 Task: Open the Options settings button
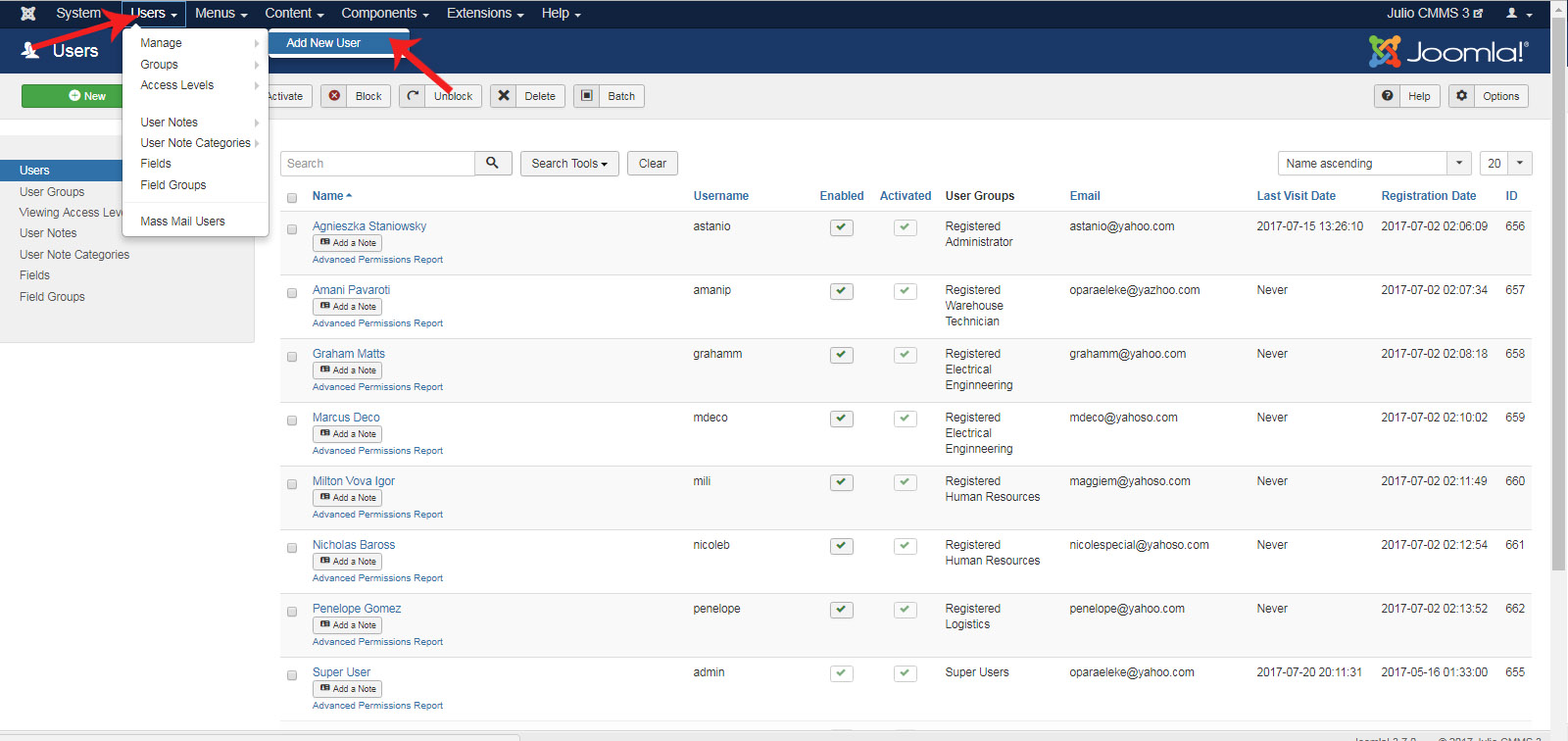pos(1488,96)
